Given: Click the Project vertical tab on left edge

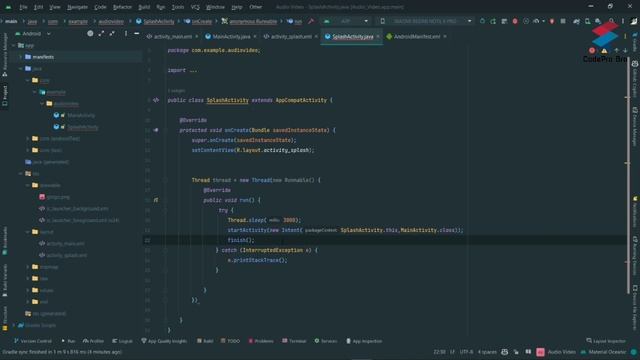Looking at the screenshot, I should coord(5,96).
